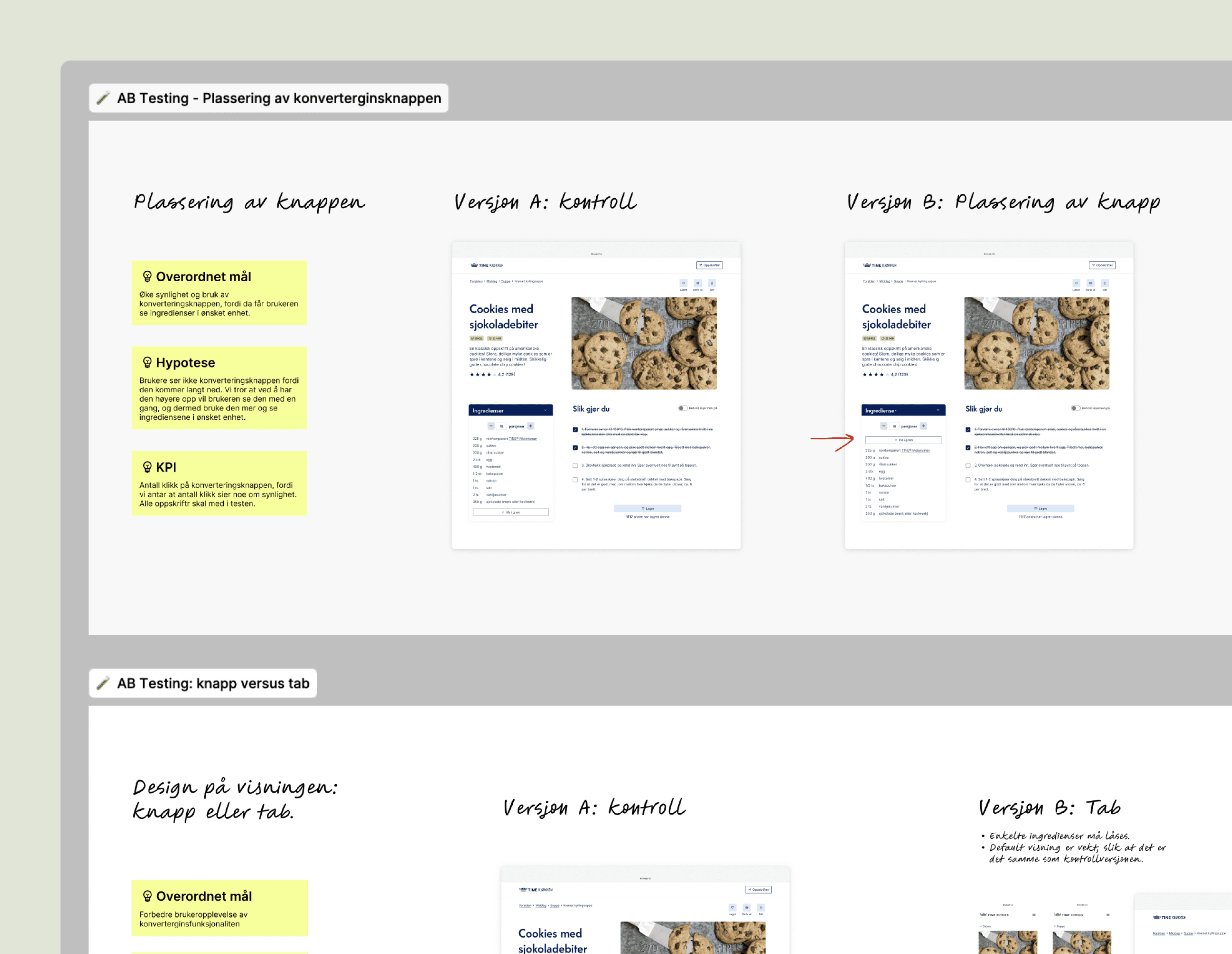This screenshot has width=1232, height=954.
Task: Click hamburger menu in second Version B: Tab mobile mockup
Action: 1108,914
